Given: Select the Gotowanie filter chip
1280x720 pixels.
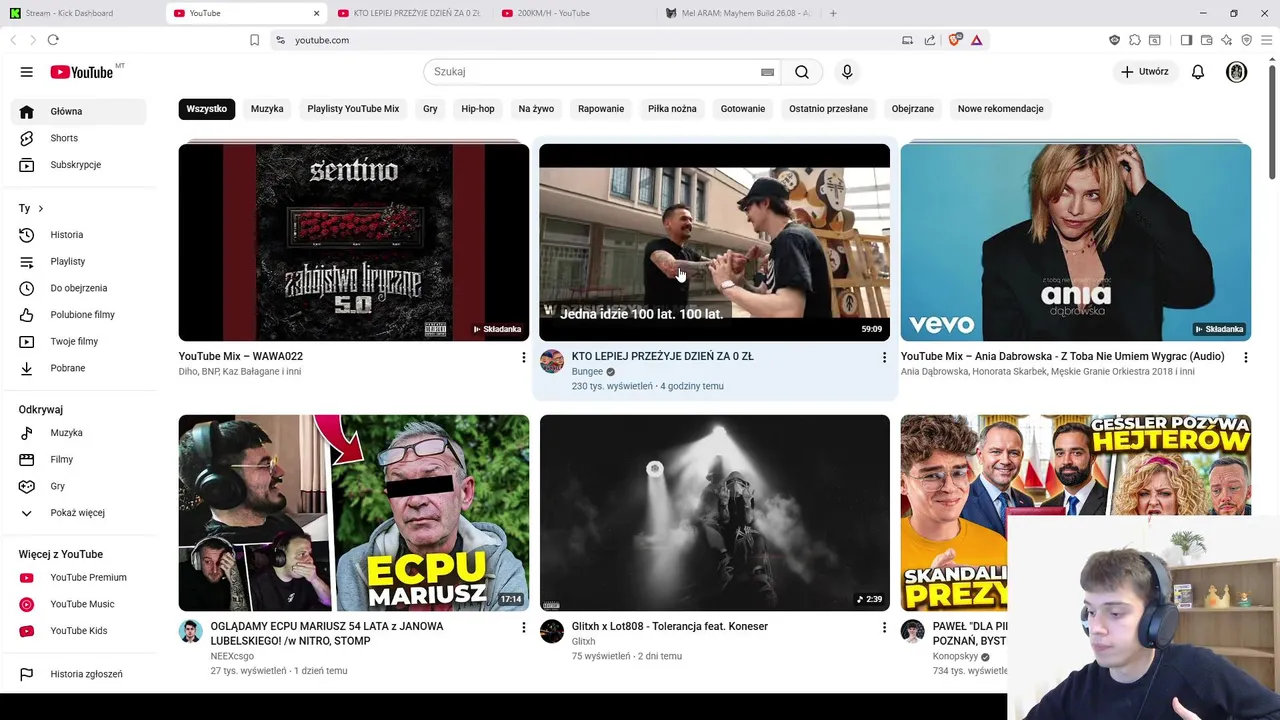Looking at the screenshot, I should coord(743,109).
